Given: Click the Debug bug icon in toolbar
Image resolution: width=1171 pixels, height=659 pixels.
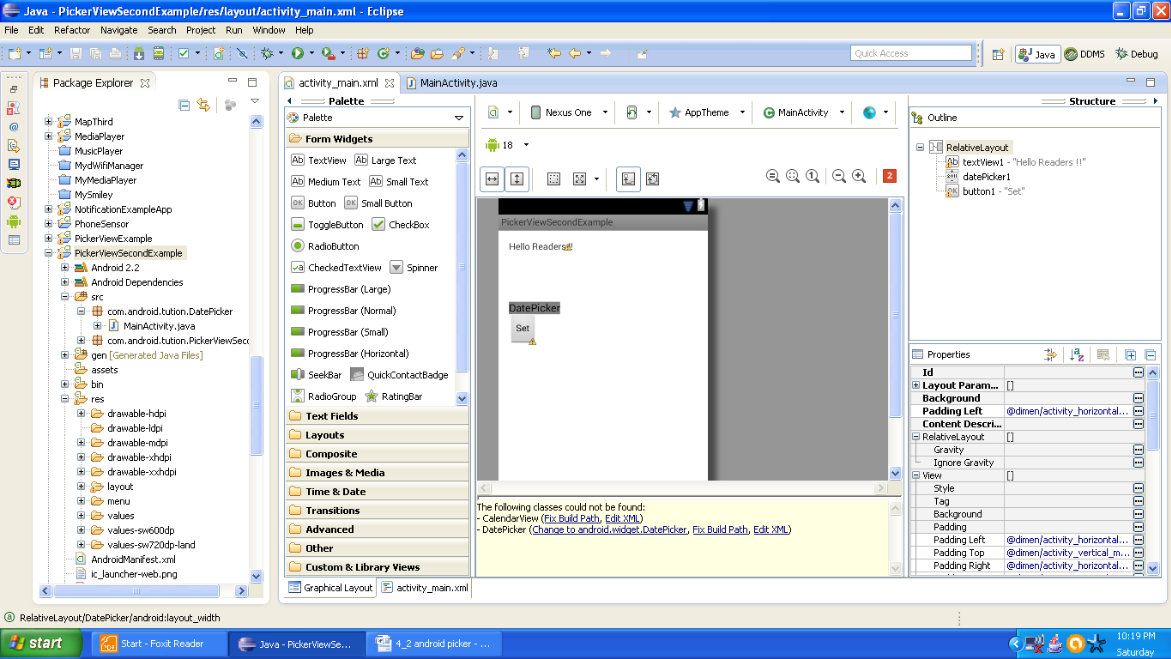Looking at the screenshot, I should click(x=267, y=53).
